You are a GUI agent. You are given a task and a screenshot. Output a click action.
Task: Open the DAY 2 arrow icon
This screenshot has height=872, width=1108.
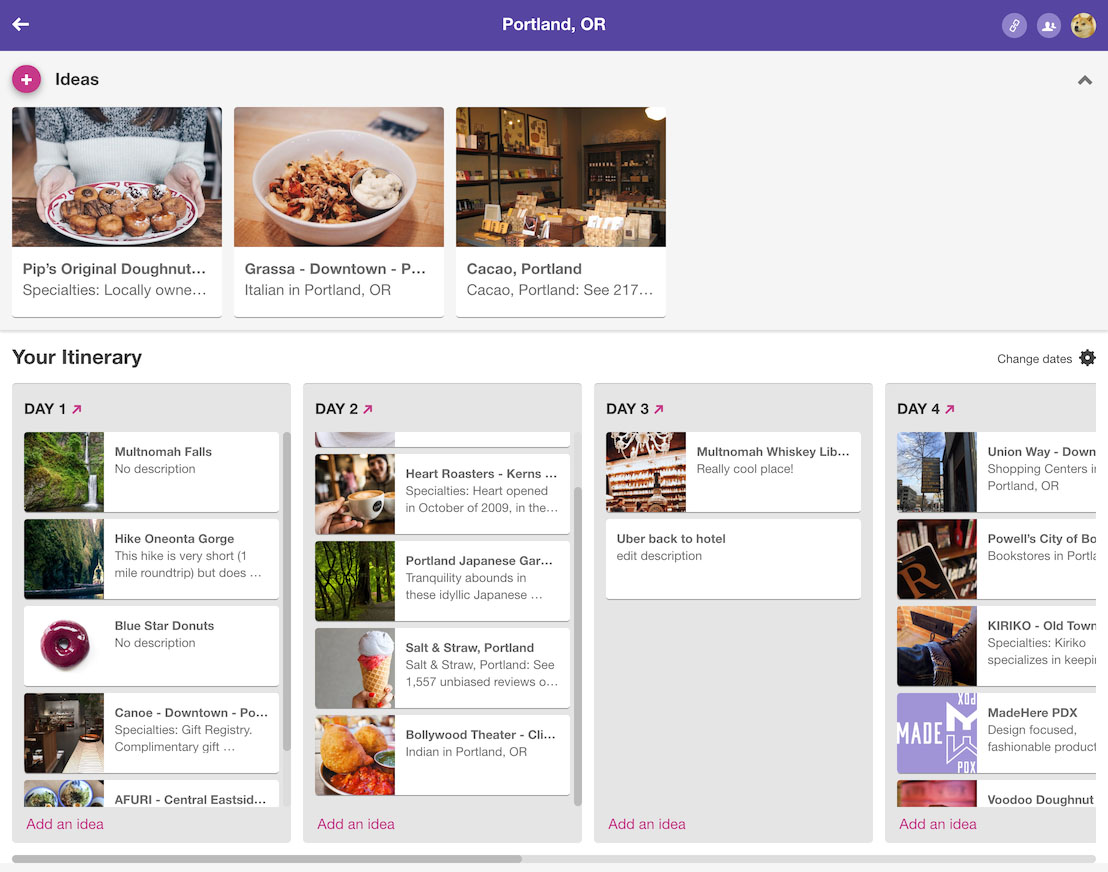point(368,409)
